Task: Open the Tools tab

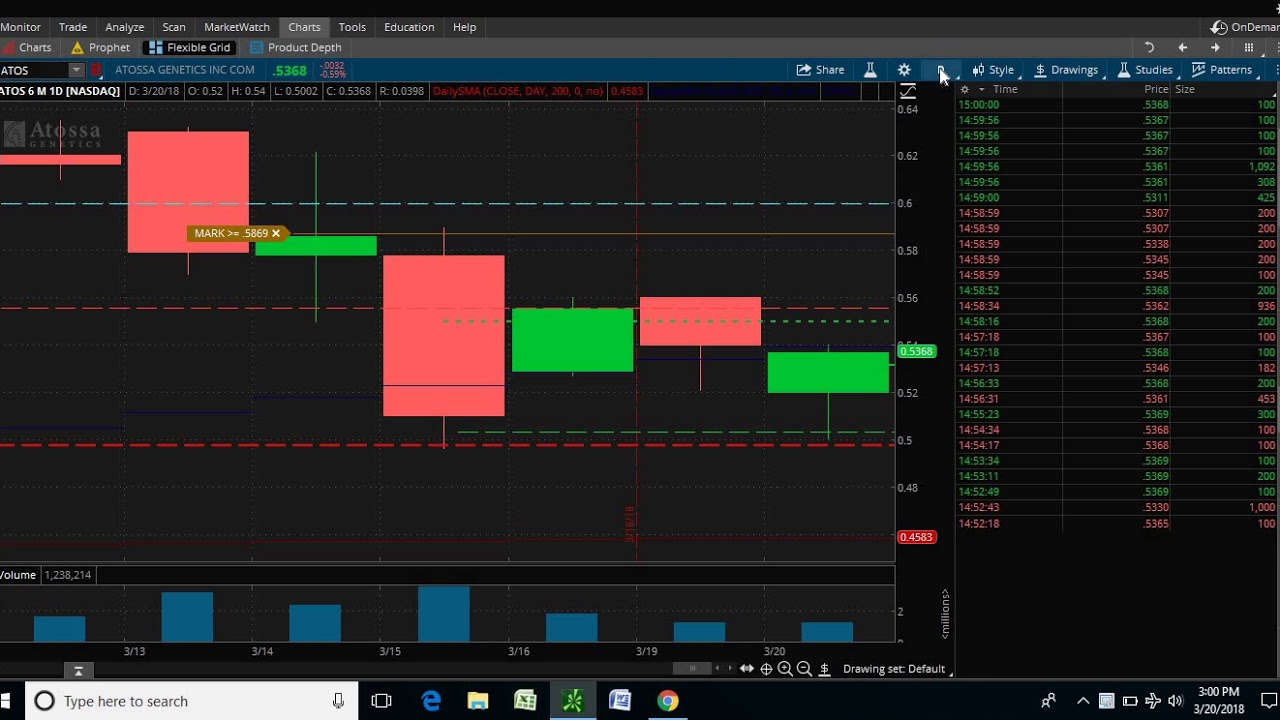Action: 352,27
